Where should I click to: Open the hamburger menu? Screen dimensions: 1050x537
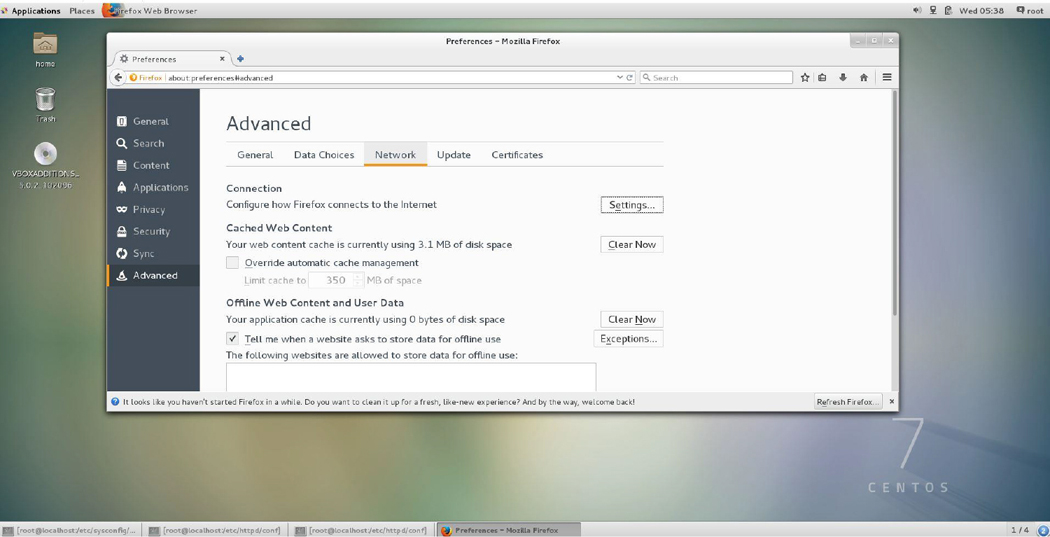tap(886, 78)
